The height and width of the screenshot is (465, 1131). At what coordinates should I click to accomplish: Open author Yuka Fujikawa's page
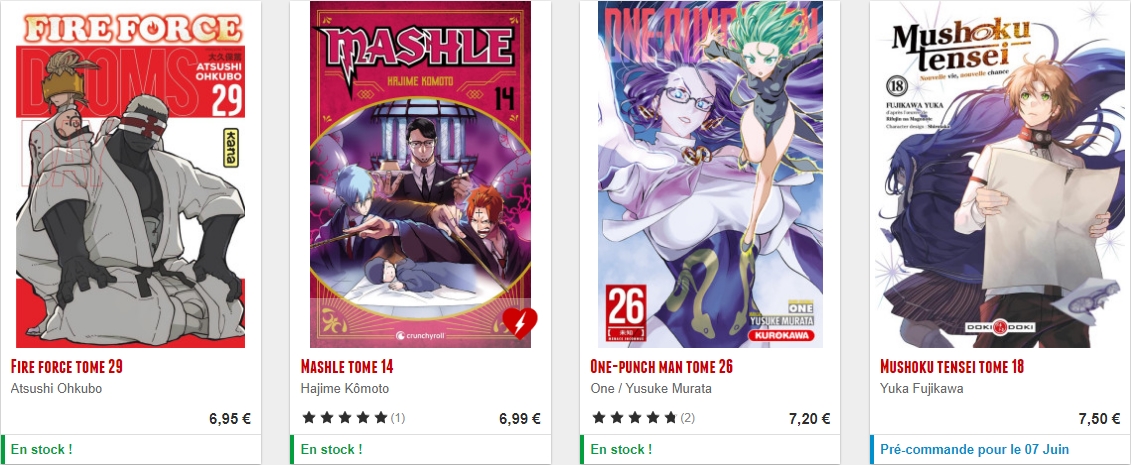[922, 389]
